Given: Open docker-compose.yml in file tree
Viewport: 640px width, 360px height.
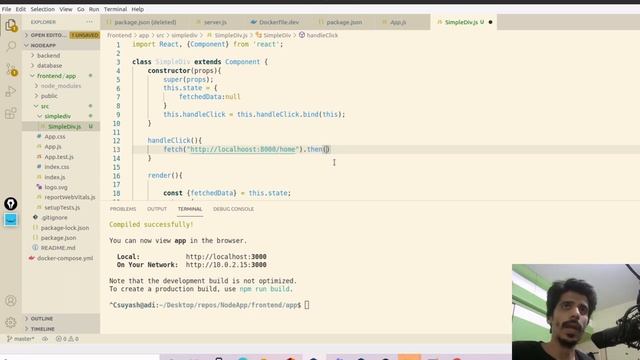Looking at the screenshot, I should 64,258.
